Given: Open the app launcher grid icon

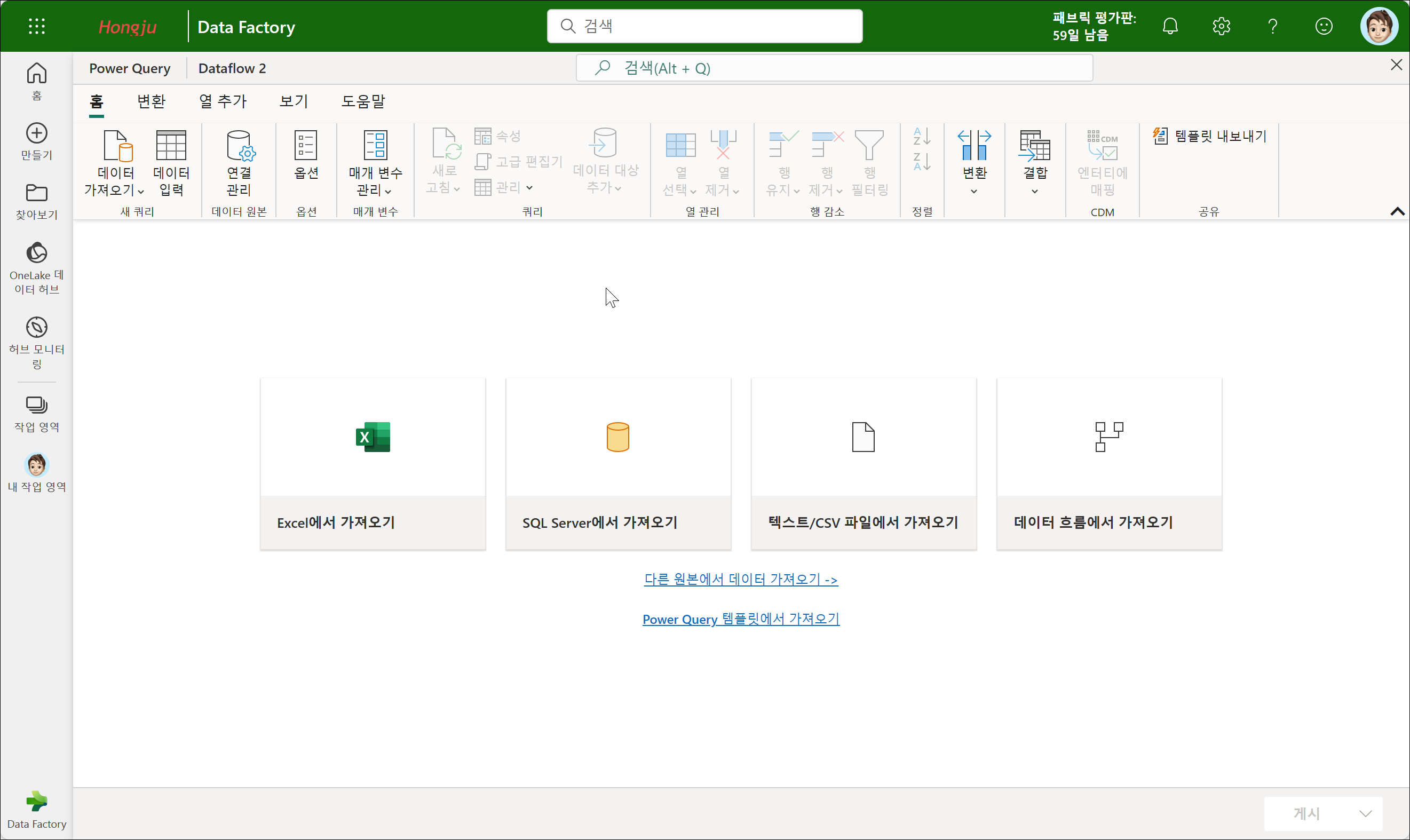Looking at the screenshot, I should [37, 26].
